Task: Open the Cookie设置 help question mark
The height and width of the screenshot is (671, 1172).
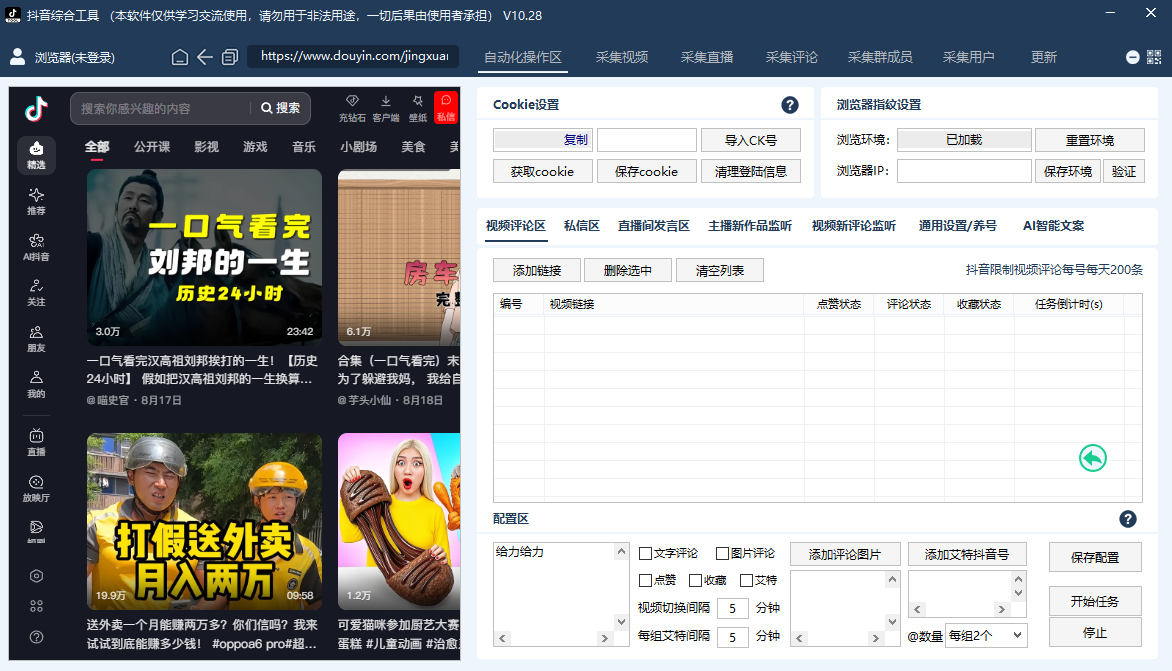Action: (x=789, y=104)
